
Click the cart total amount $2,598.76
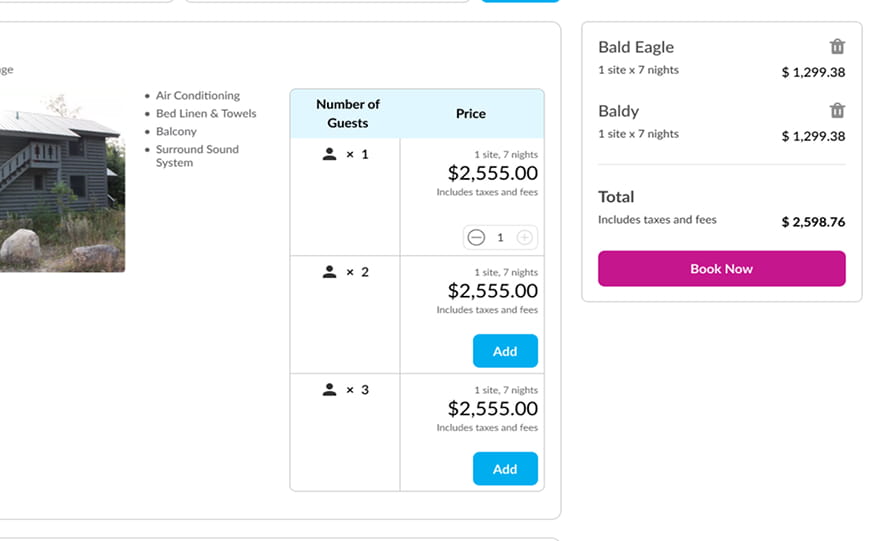(x=813, y=222)
